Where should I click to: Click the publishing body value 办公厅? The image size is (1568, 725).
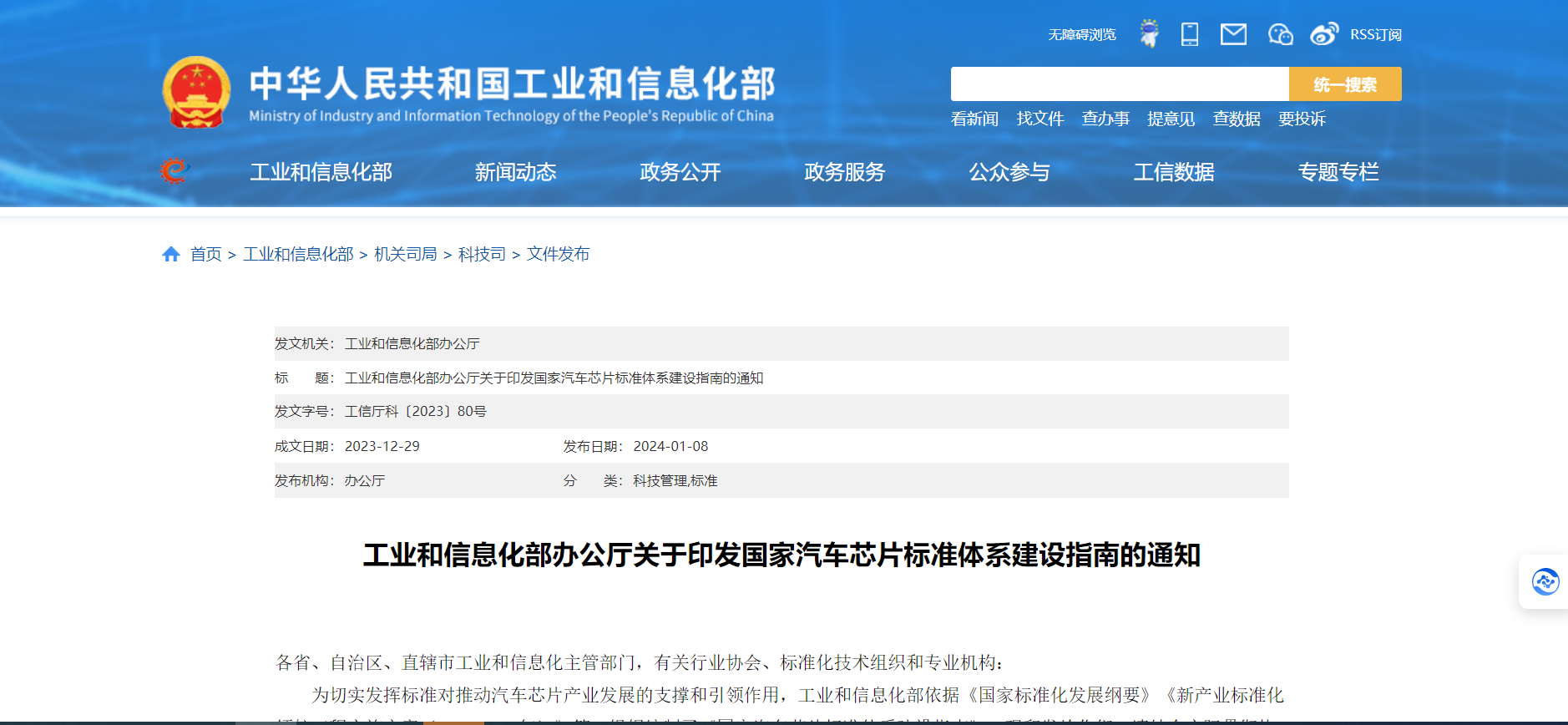pos(365,480)
